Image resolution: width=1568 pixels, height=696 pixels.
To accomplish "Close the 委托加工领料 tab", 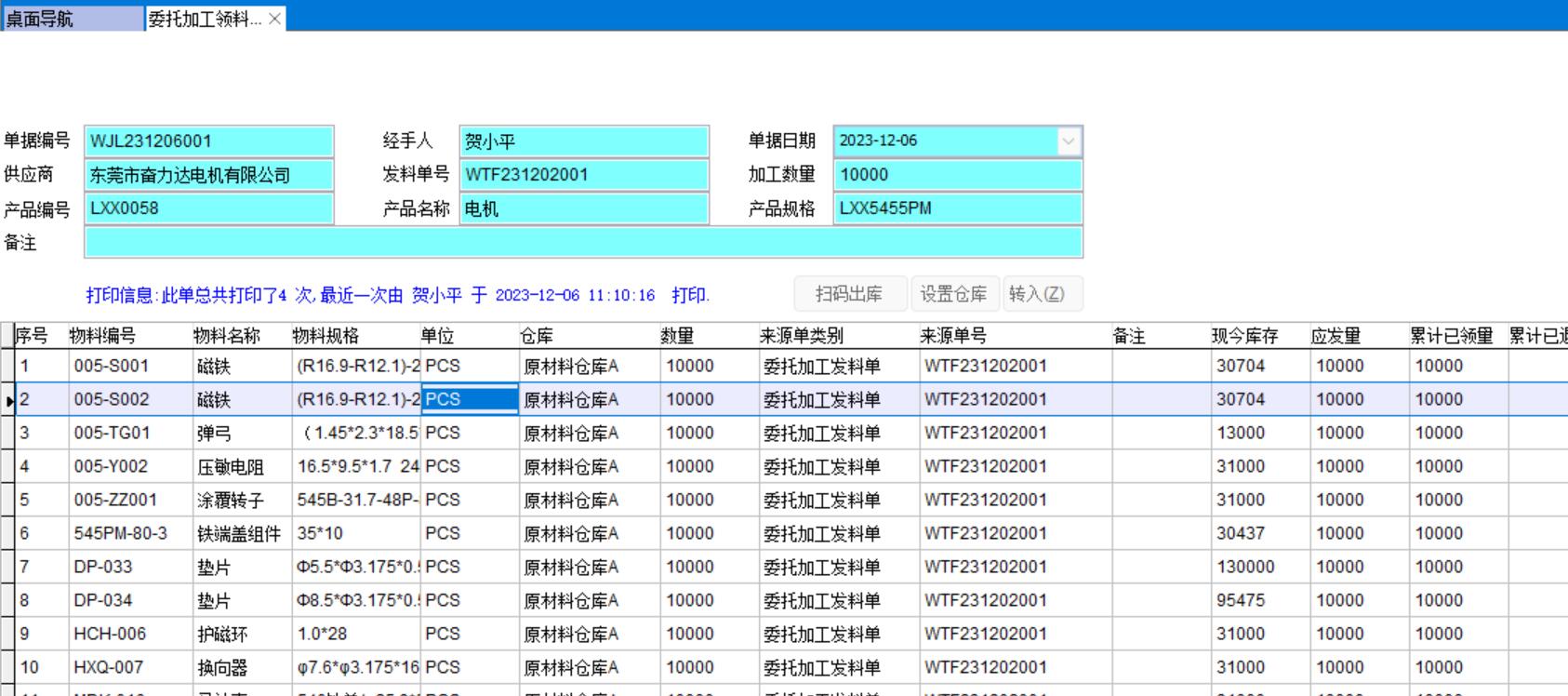I will [x=274, y=19].
